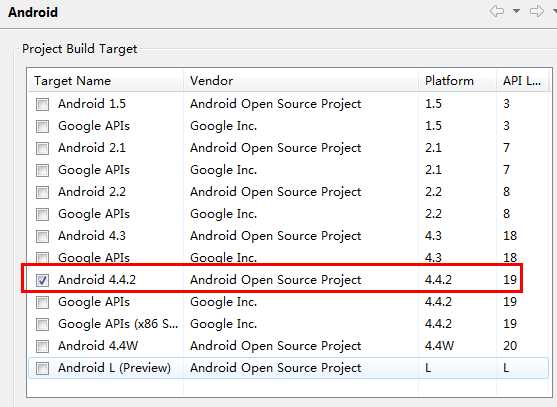Screen dimensions: 557x407
Task: Select the 'Android 2.2' target name
Action: point(92,192)
